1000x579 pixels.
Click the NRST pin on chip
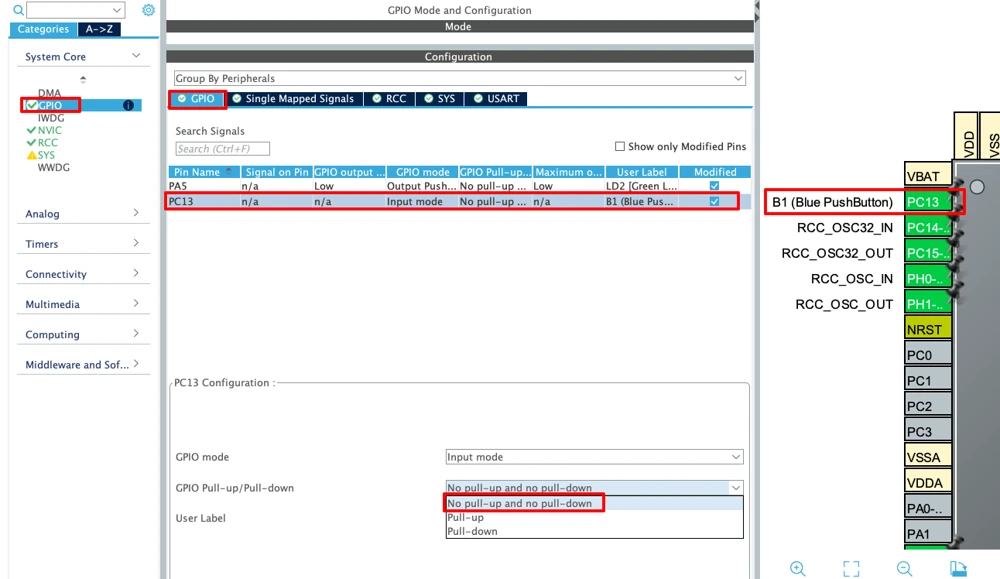pos(928,330)
